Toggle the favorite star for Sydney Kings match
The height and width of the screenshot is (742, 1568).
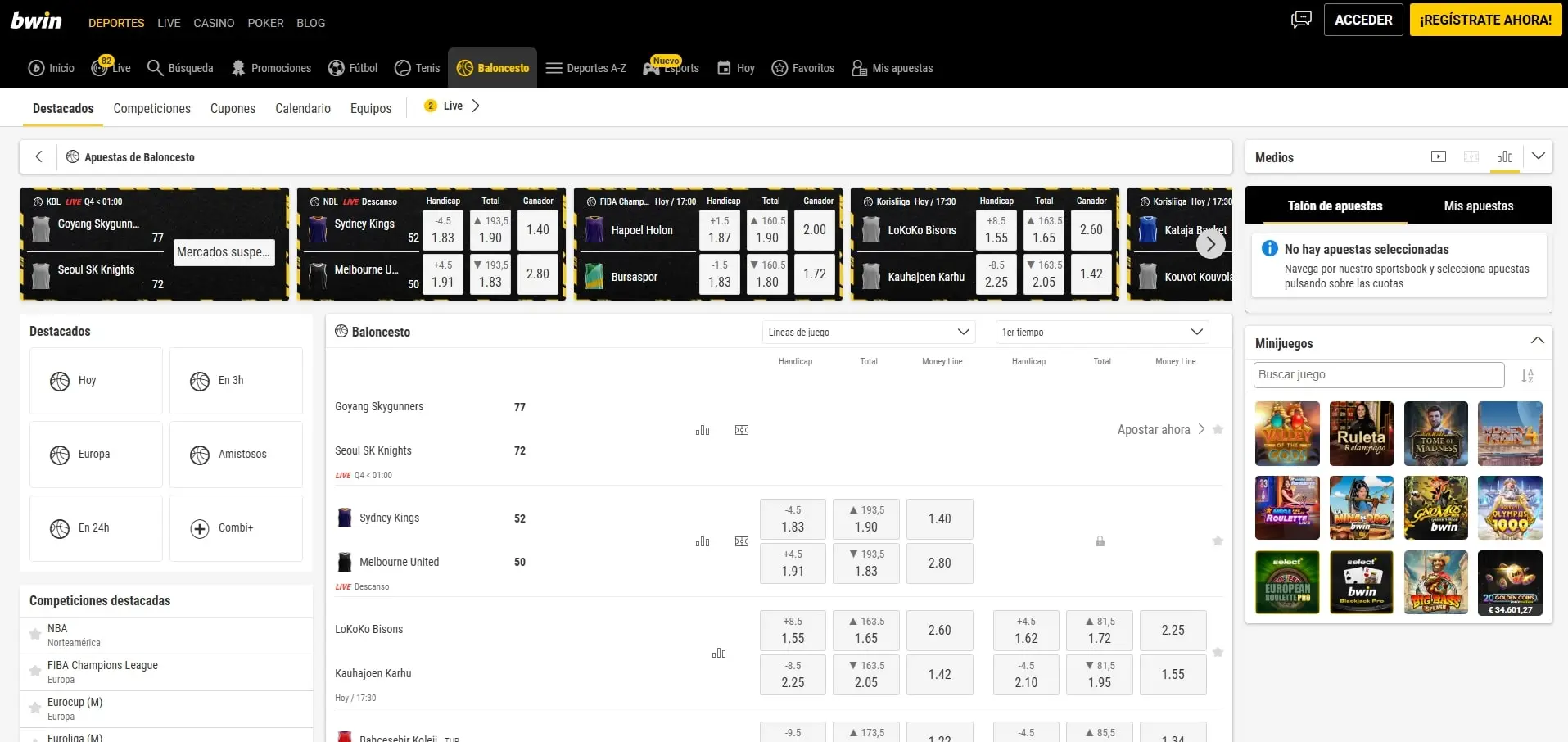1218,541
